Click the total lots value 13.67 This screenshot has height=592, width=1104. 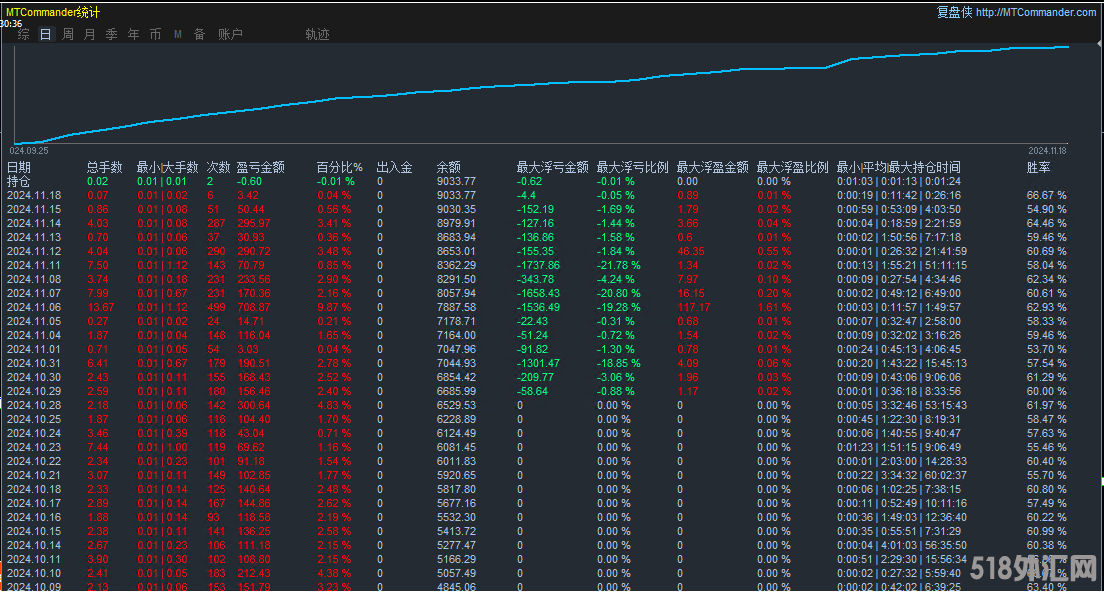101,307
